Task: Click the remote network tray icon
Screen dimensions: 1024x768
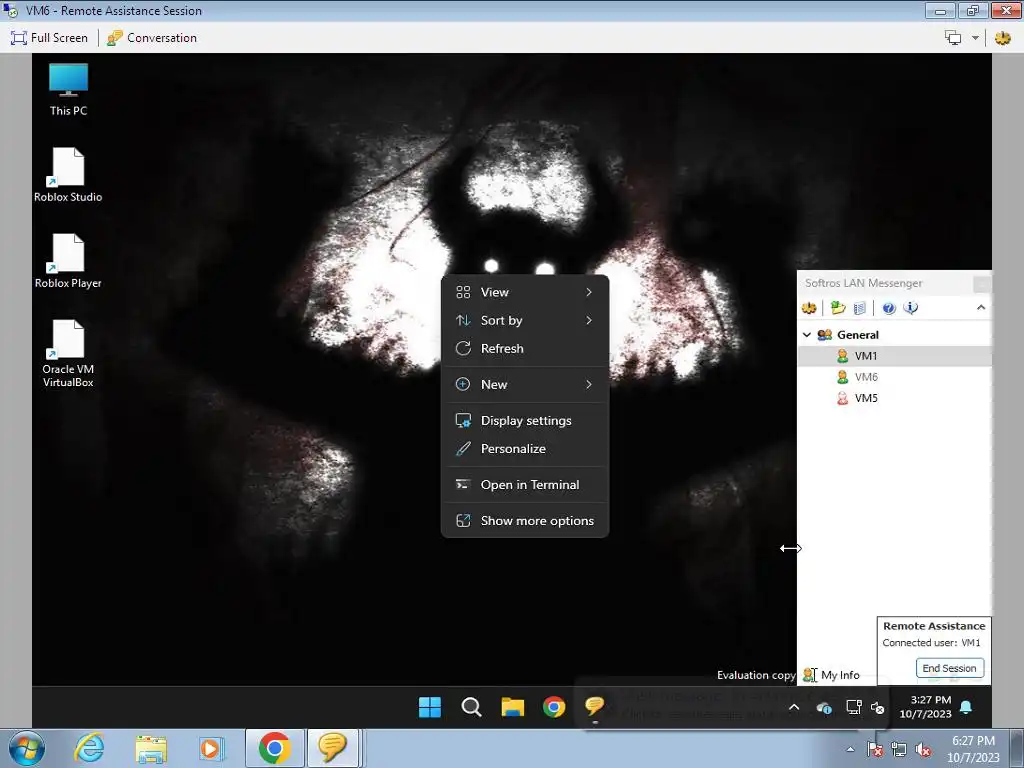Action: pyautogui.click(x=853, y=707)
